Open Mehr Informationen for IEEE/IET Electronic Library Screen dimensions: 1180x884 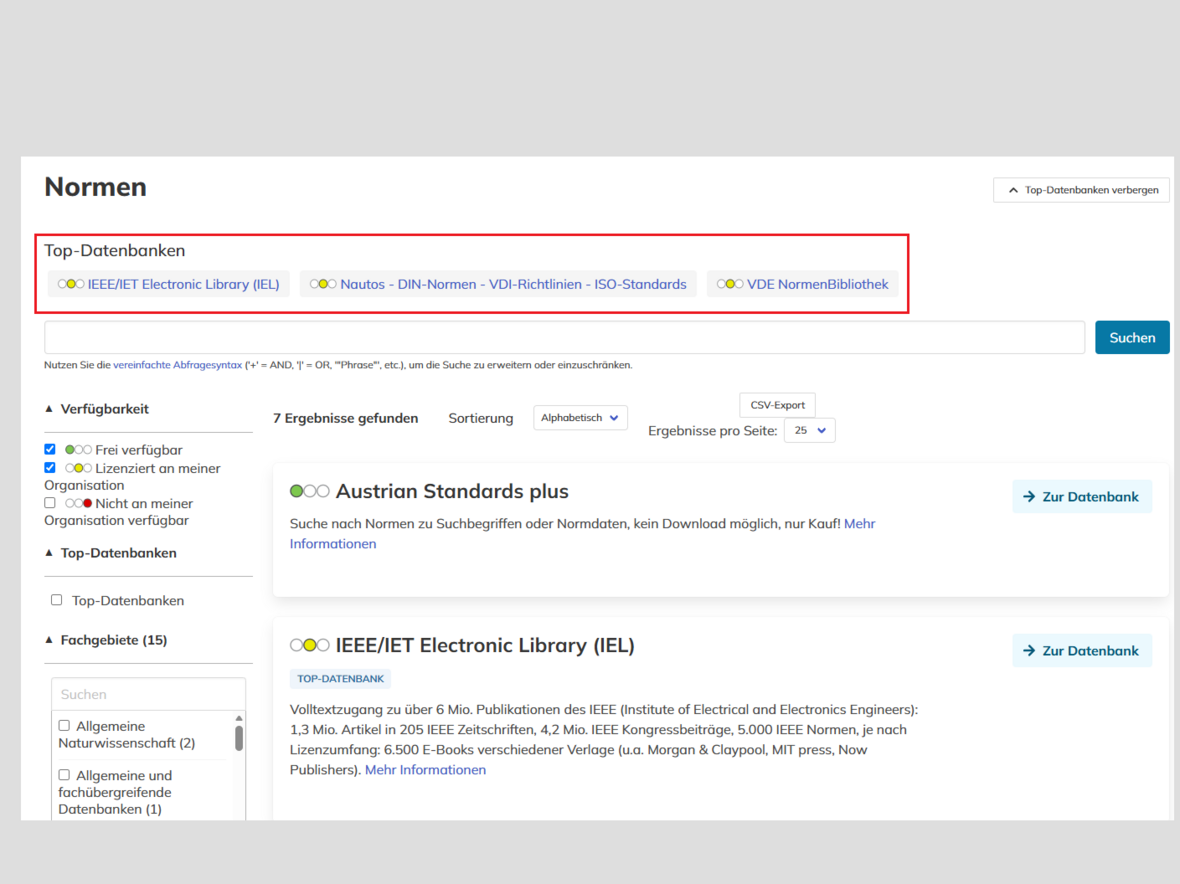click(x=425, y=770)
